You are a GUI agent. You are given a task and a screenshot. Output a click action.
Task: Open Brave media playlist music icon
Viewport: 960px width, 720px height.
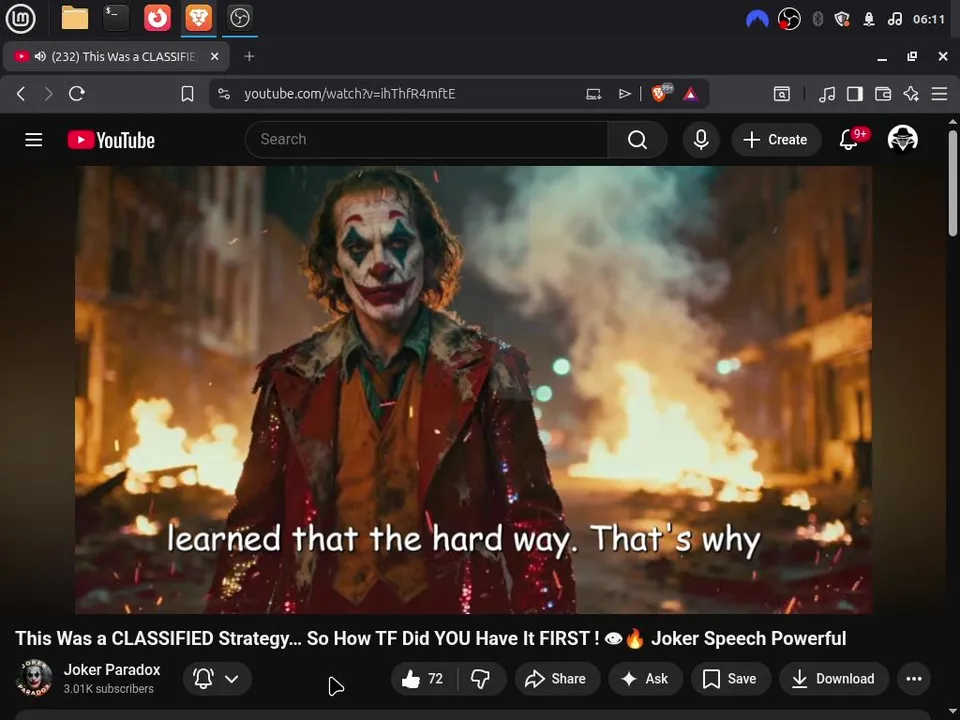[x=827, y=94]
